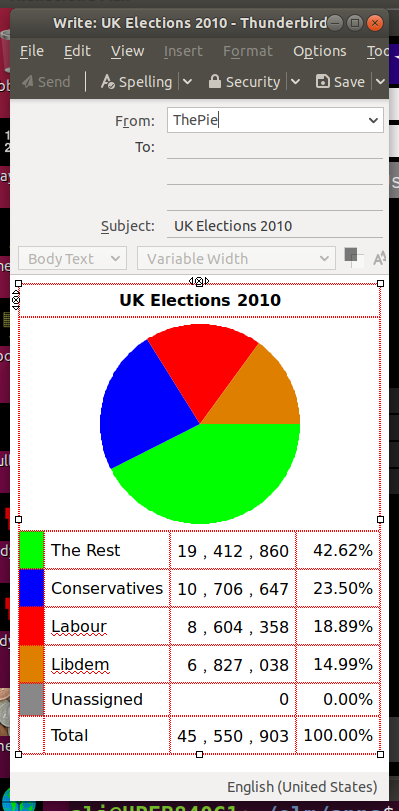Click the table column selector handle above title
This screenshot has height=811, width=399.
(199, 281)
